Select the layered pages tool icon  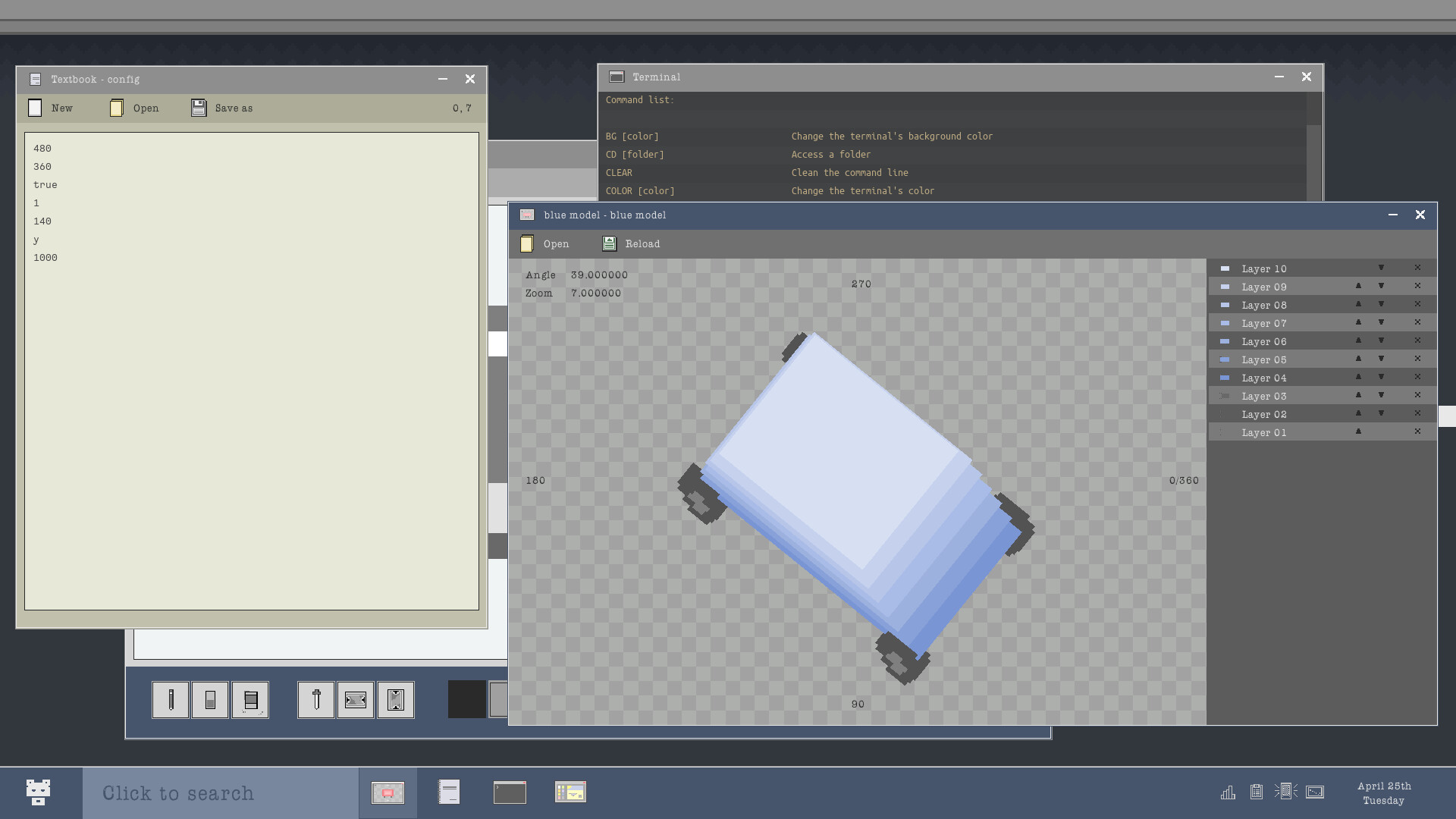249,699
